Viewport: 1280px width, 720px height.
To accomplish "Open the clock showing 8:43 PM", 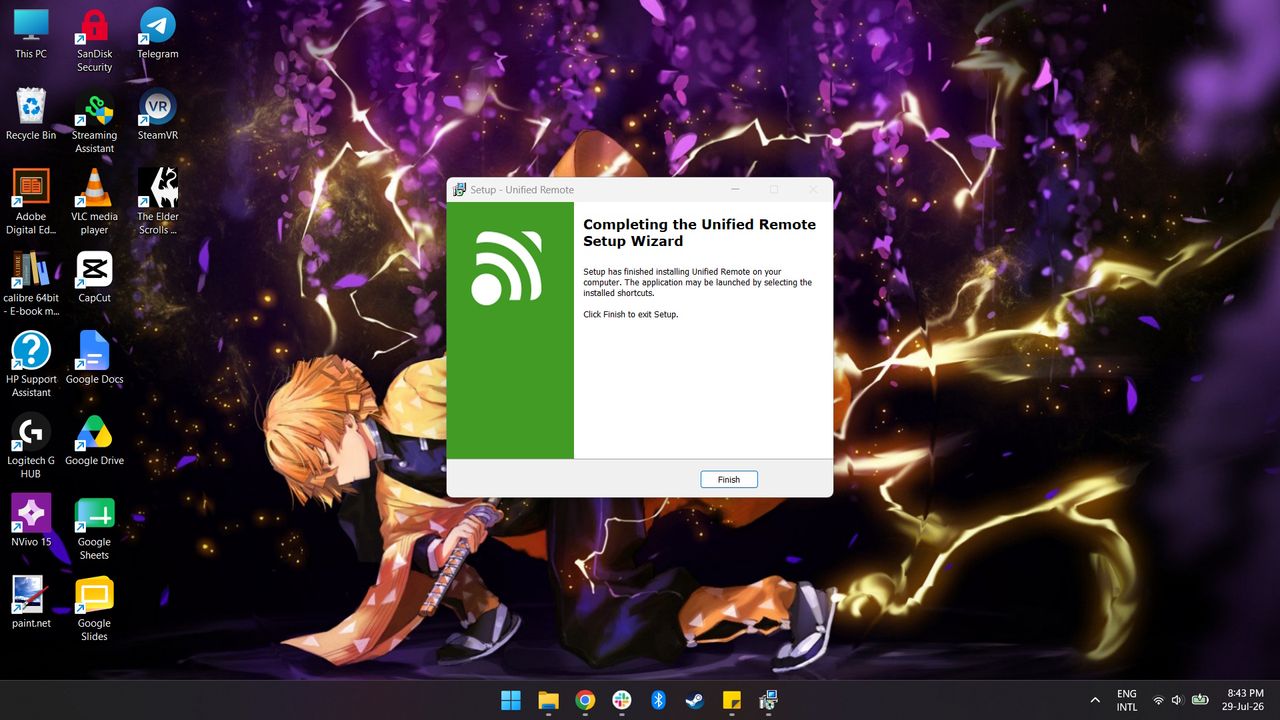I will 1245,700.
